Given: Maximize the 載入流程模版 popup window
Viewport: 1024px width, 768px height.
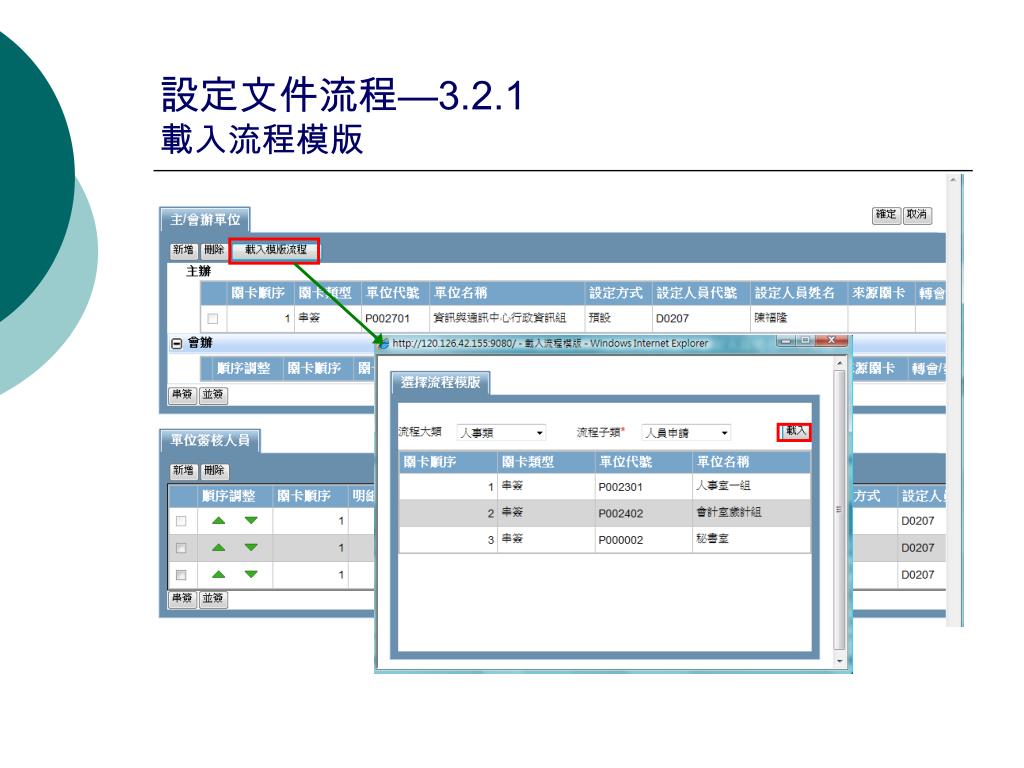Looking at the screenshot, I should point(805,341).
